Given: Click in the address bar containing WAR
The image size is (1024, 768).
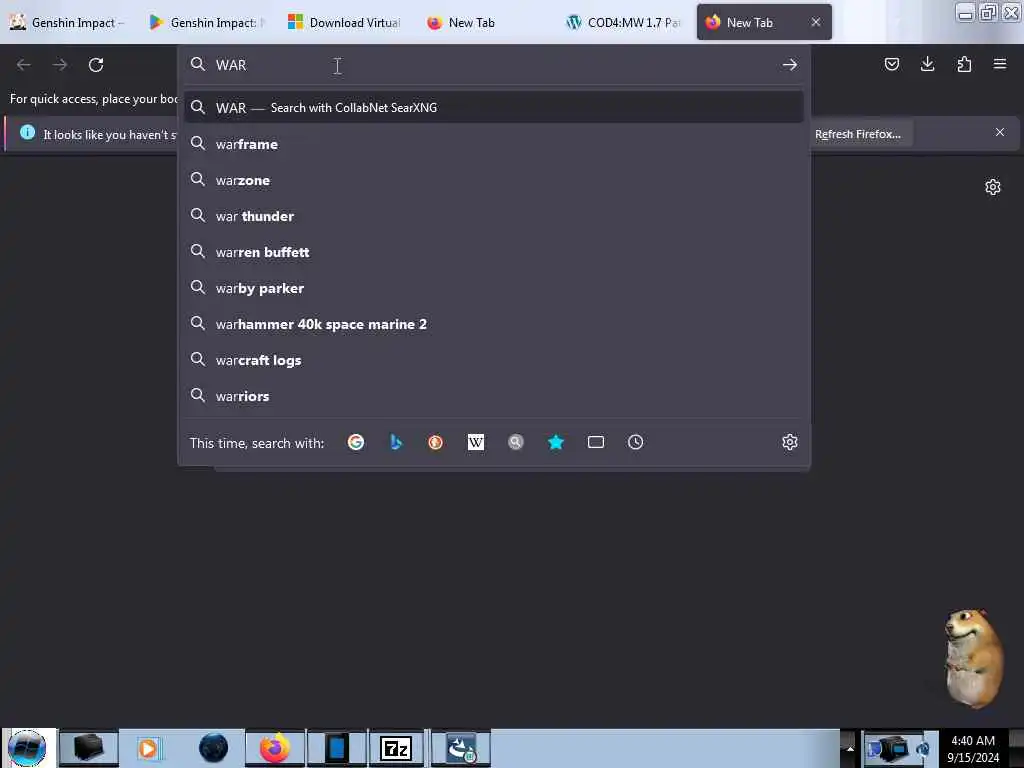Looking at the screenshot, I should pyautogui.click(x=493, y=65).
